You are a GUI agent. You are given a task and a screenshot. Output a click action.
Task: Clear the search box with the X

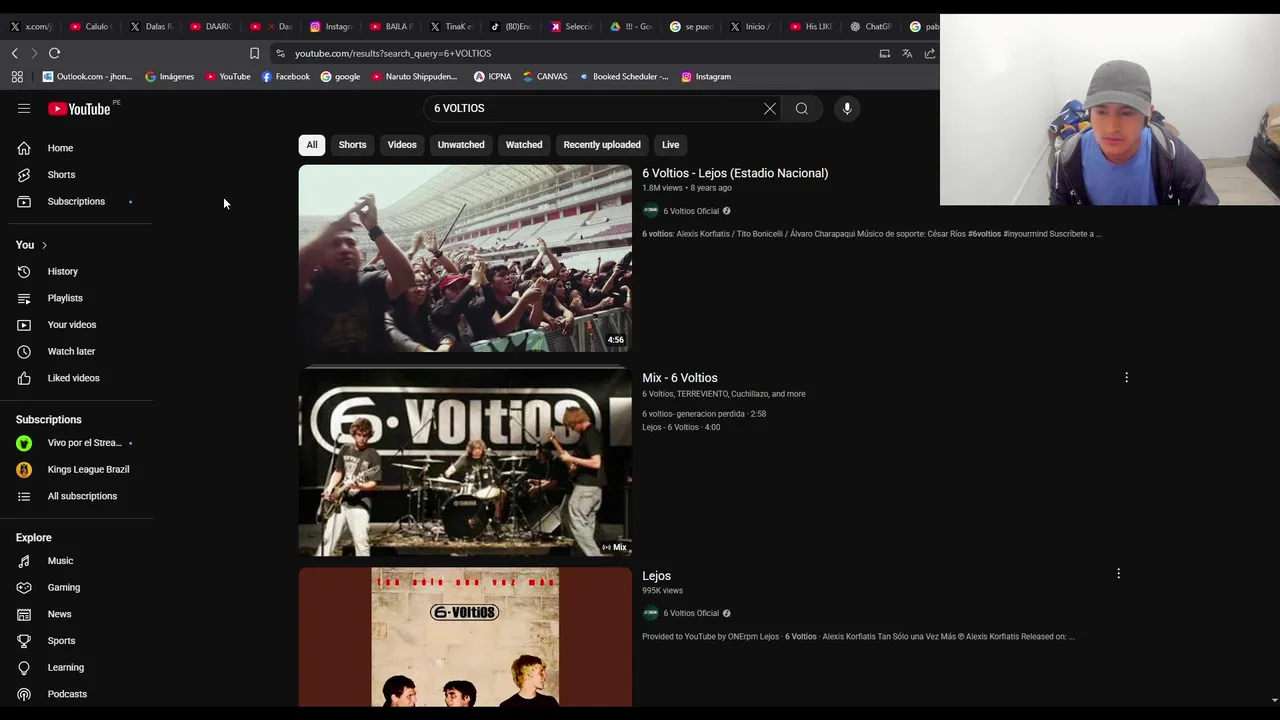click(x=770, y=108)
